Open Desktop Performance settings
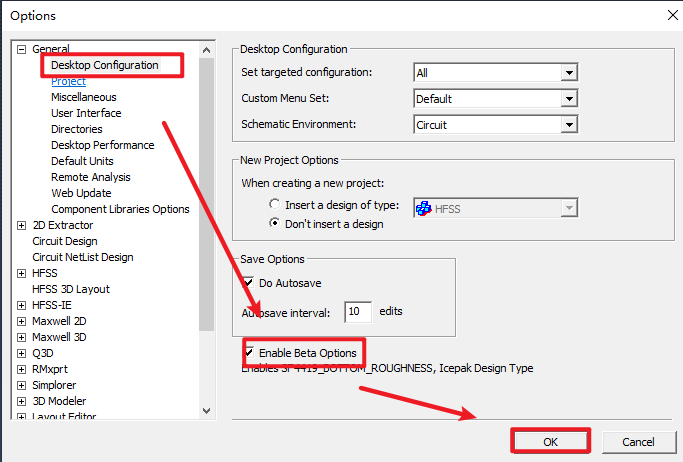 103,145
